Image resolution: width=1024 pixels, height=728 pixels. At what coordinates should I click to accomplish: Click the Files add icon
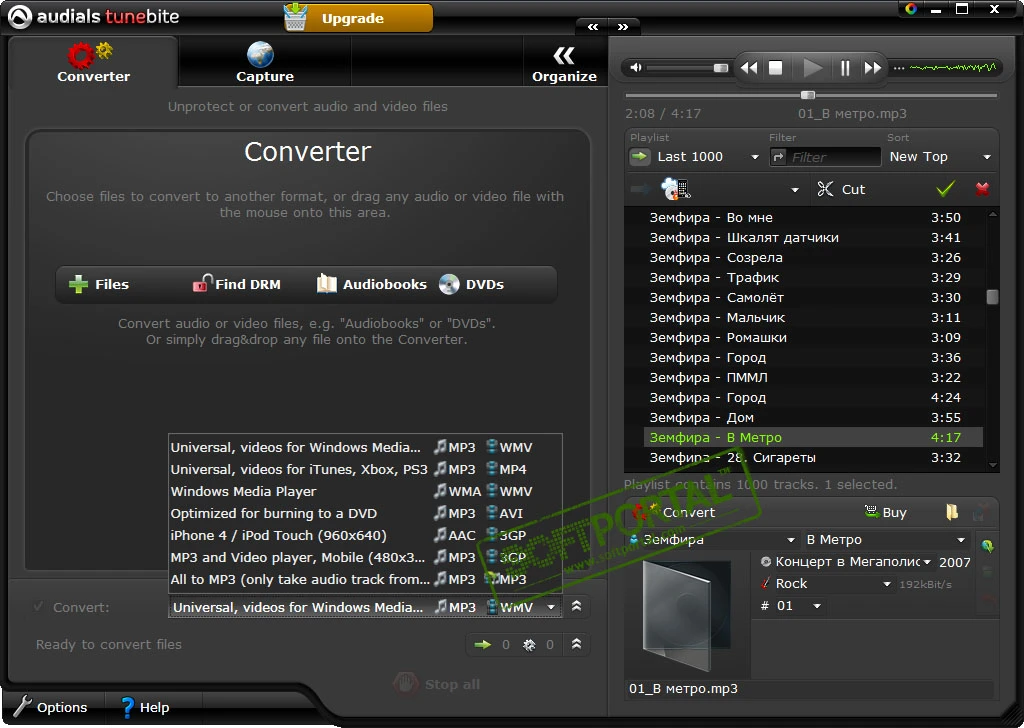click(x=79, y=285)
